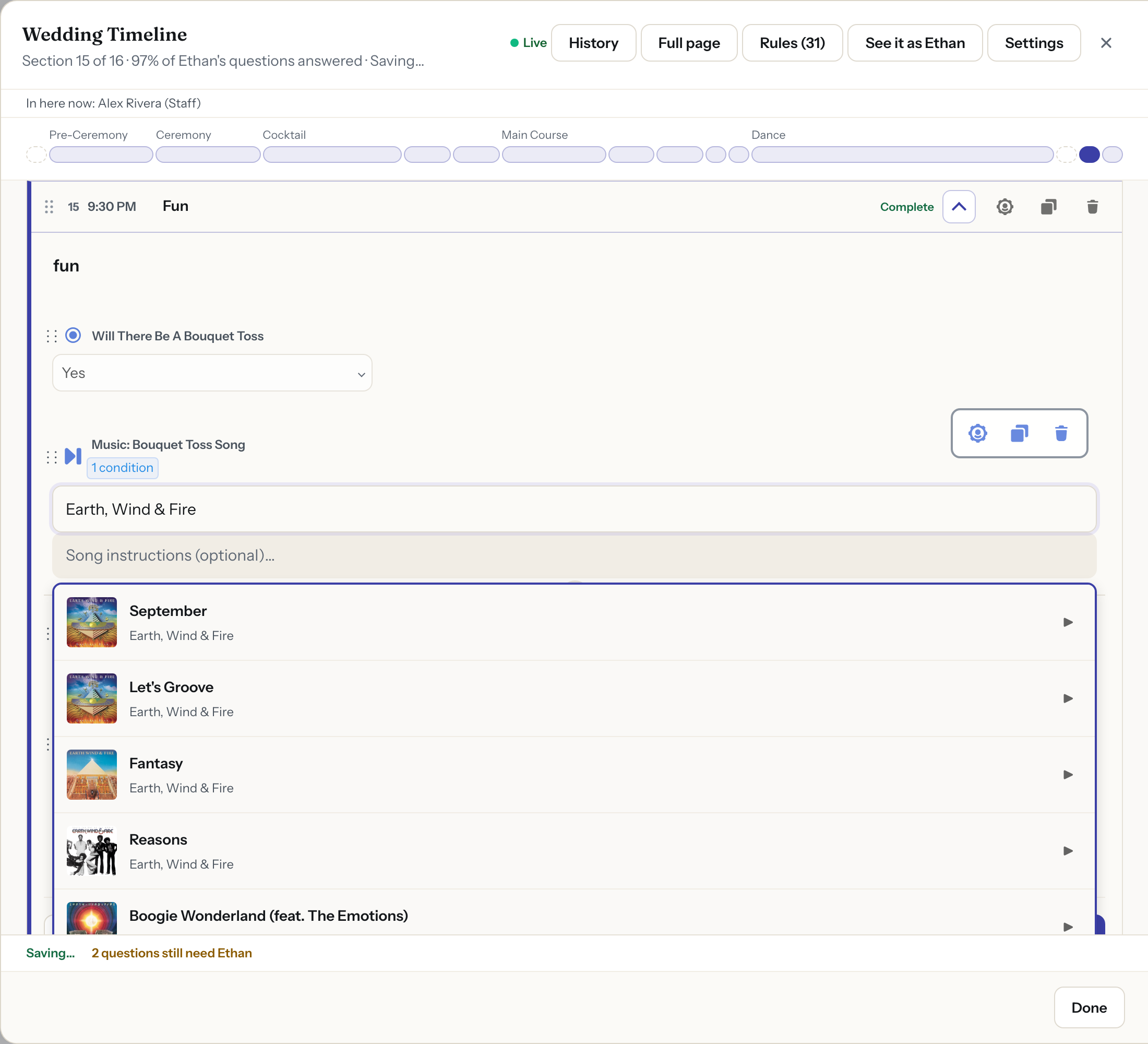The image size is (1148, 1044).
Task: Jump to Pre-Ceremony segment in progress bar
Action: [x=101, y=155]
